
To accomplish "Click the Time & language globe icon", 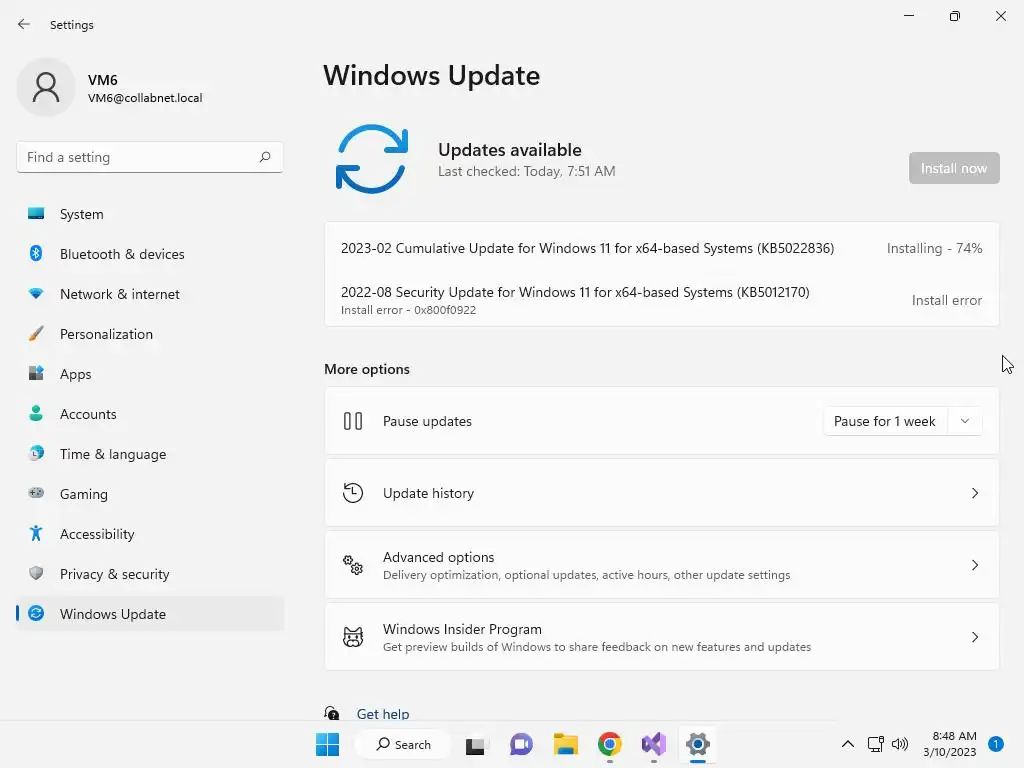I will pos(36,453).
